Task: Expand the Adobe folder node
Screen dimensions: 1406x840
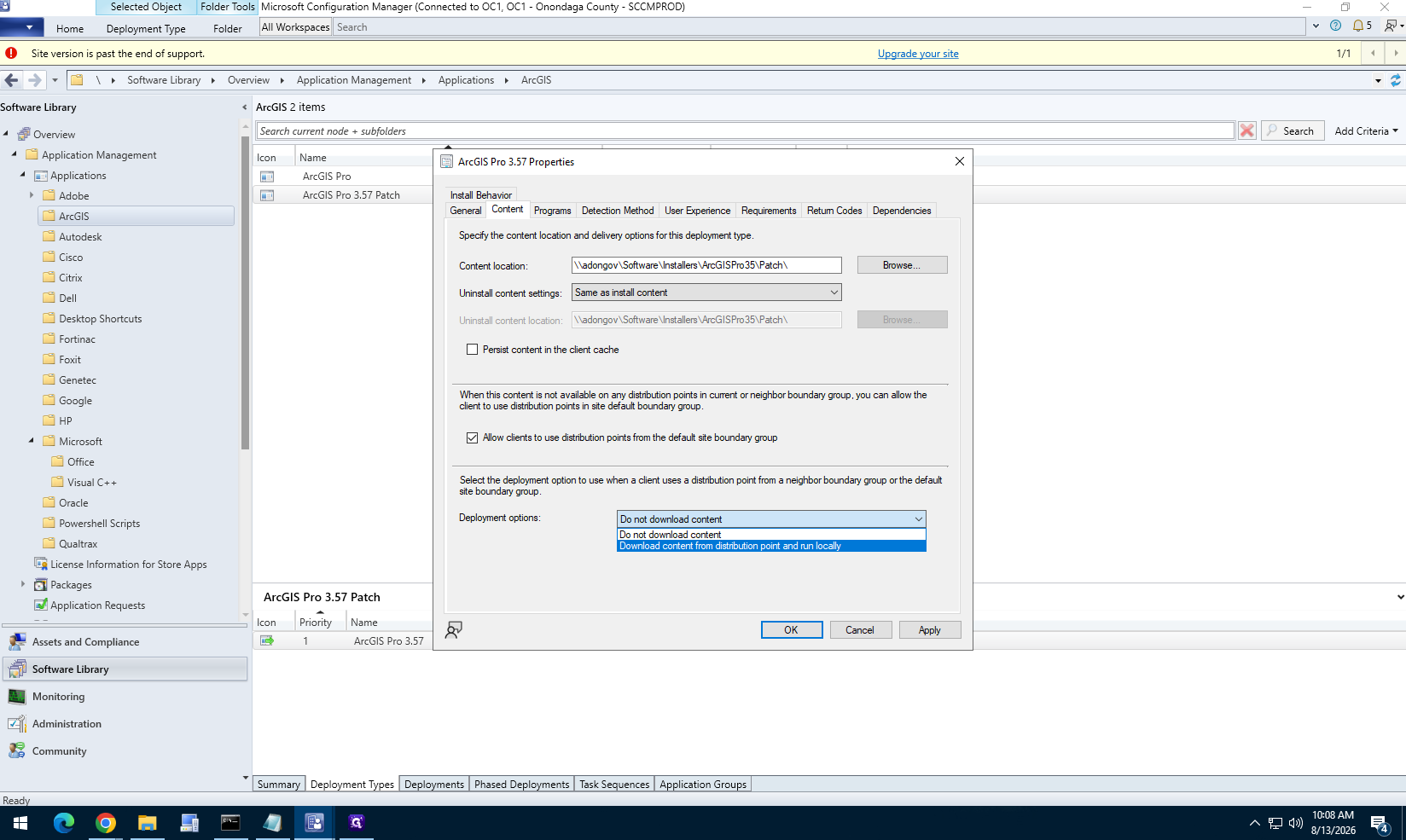Action: [x=32, y=195]
